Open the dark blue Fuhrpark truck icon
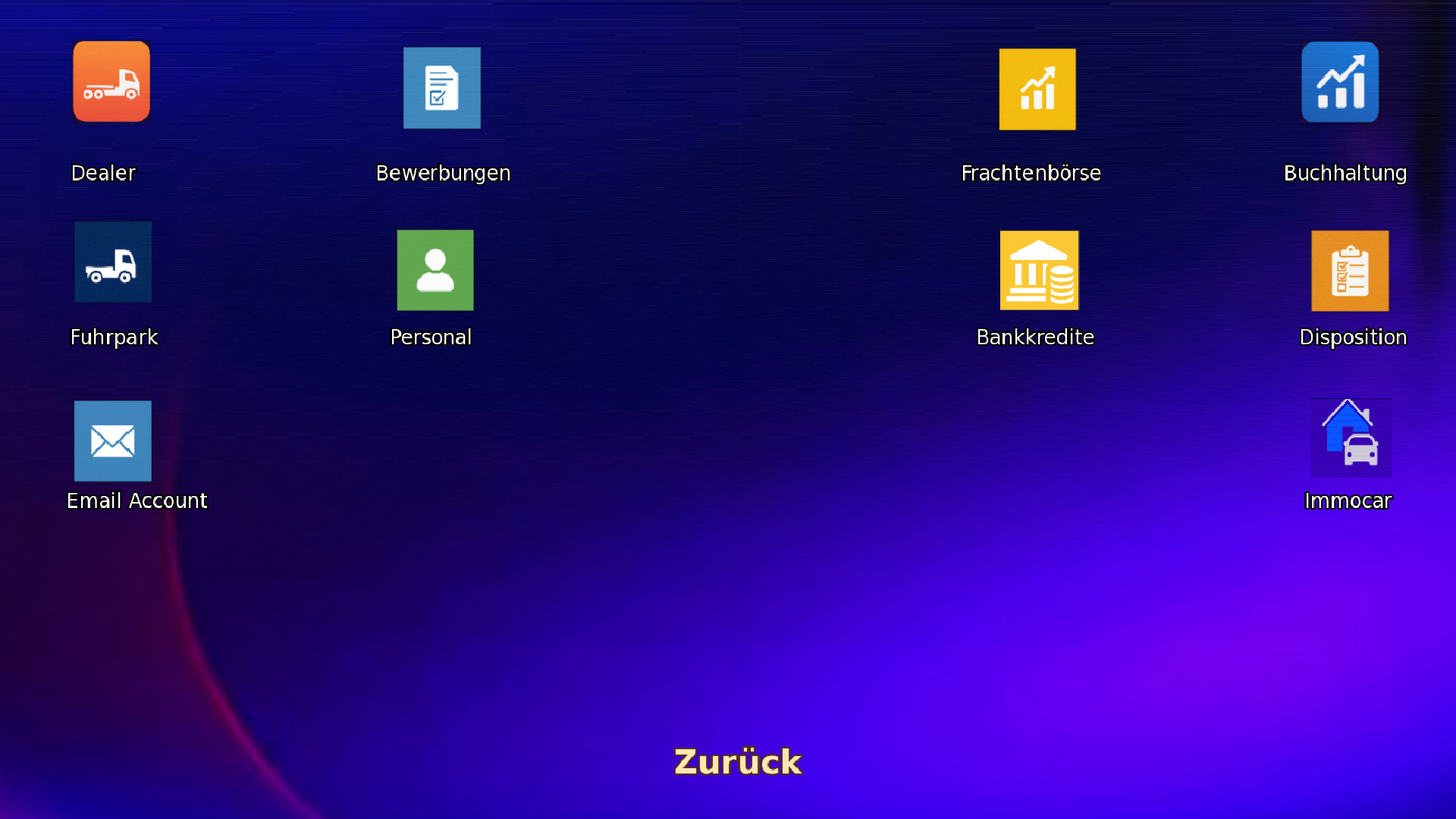1456x819 pixels. click(x=113, y=262)
